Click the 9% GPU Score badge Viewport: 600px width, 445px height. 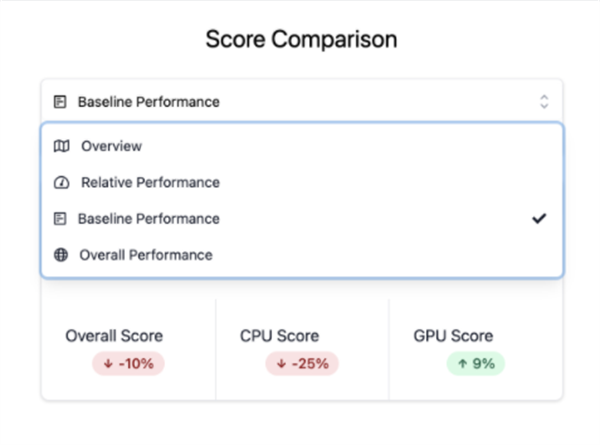pos(476,363)
